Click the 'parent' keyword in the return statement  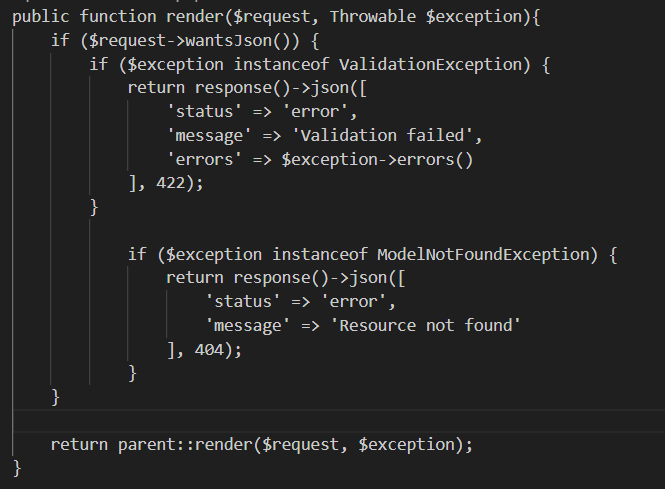coord(146,443)
